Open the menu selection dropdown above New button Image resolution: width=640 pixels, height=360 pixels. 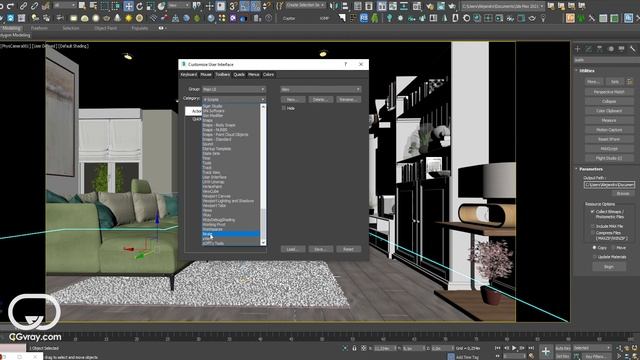point(320,89)
